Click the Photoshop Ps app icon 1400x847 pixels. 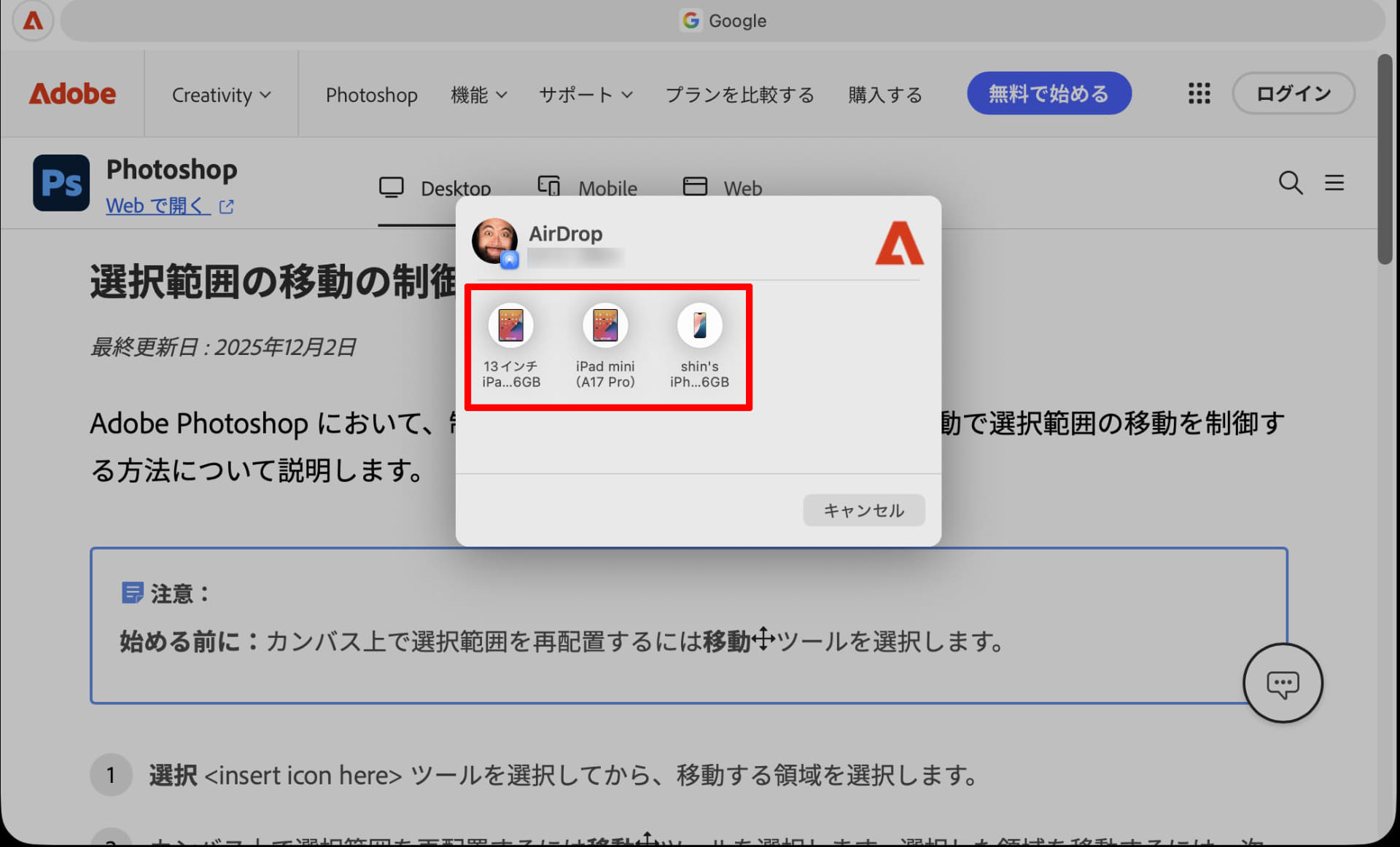tap(61, 183)
